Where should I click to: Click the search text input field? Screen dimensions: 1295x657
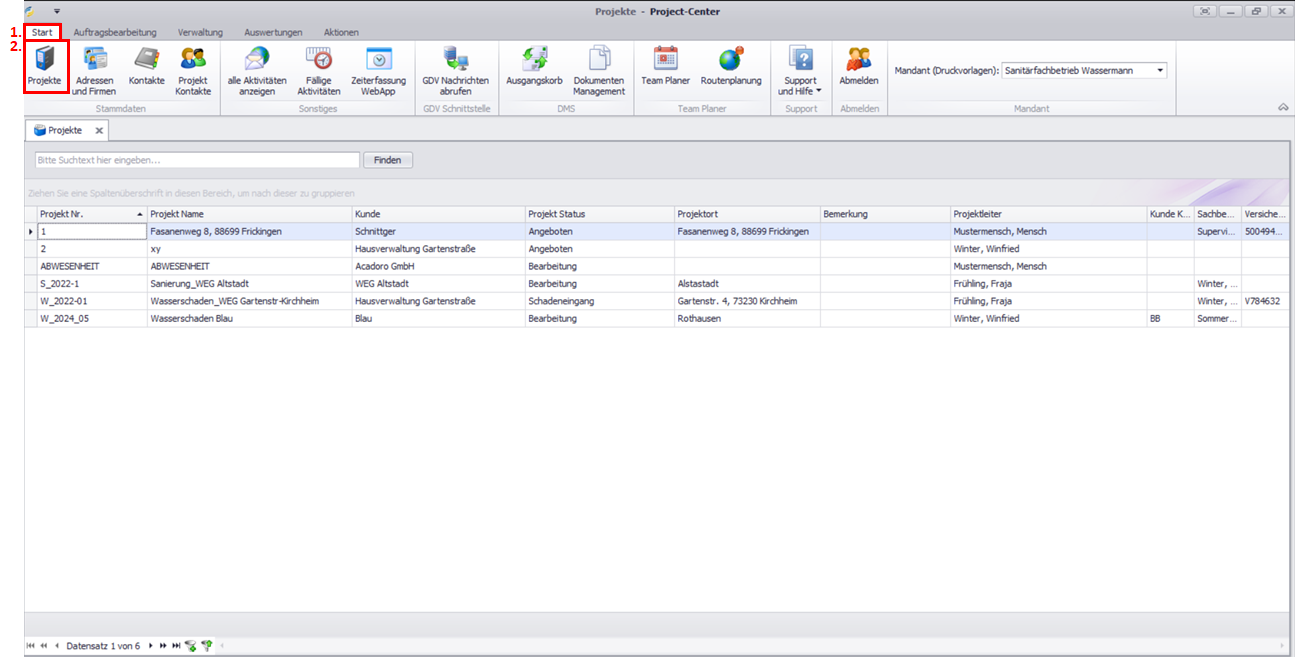pyautogui.click(x=196, y=160)
